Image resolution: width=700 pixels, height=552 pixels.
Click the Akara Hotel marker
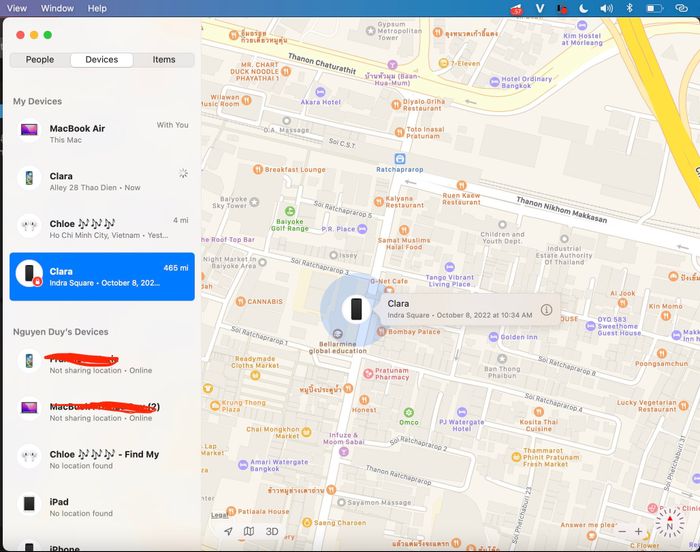click(x=320, y=92)
